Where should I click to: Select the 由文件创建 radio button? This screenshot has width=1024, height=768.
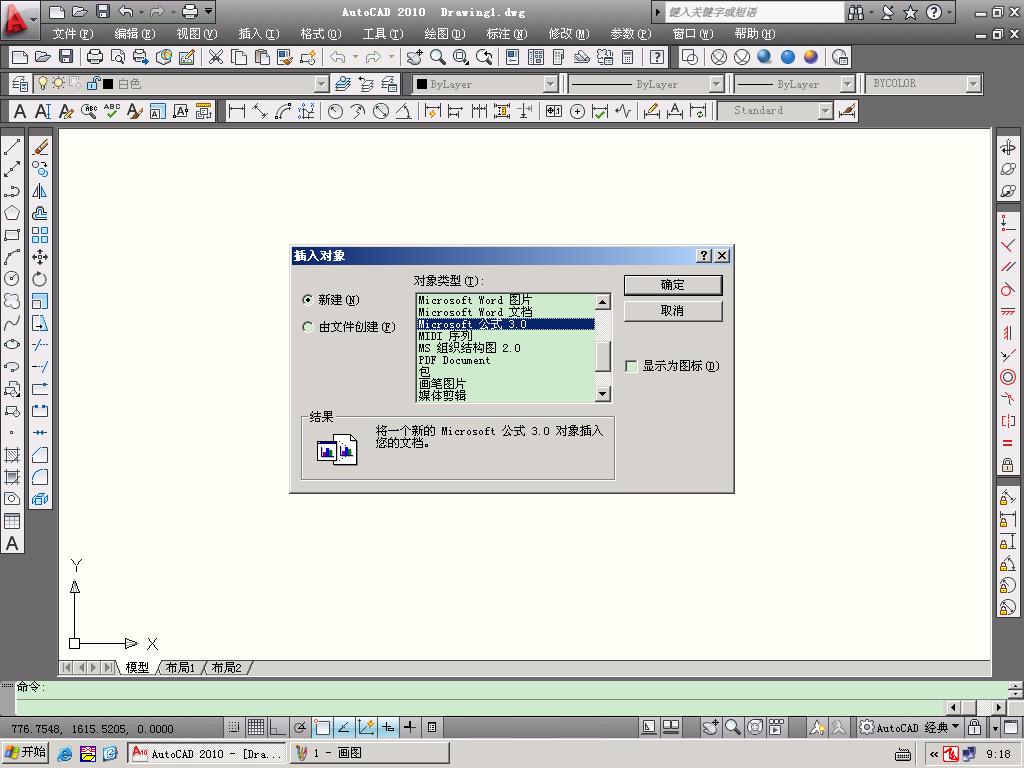tap(308, 327)
